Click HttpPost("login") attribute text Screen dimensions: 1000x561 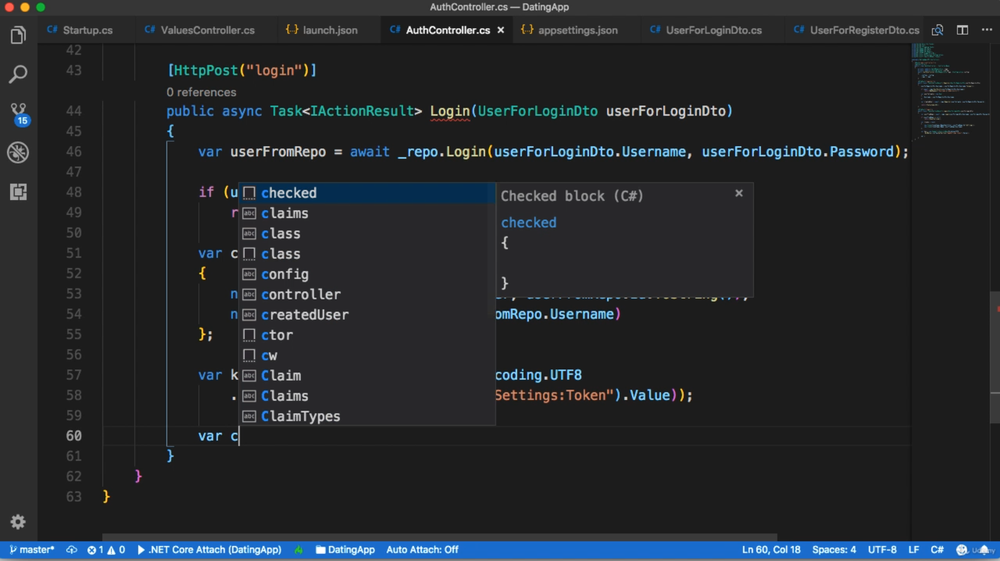click(242, 70)
